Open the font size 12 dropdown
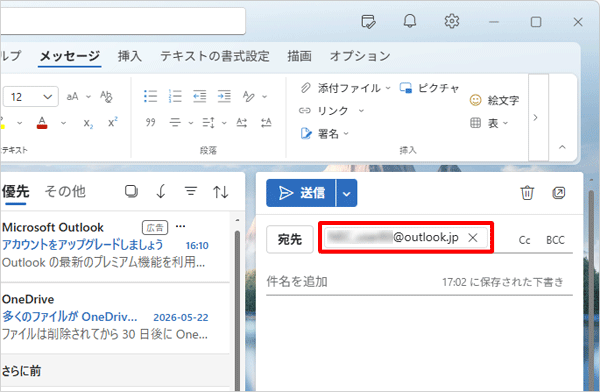Viewport: 600px width, 392px height. [31, 96]
